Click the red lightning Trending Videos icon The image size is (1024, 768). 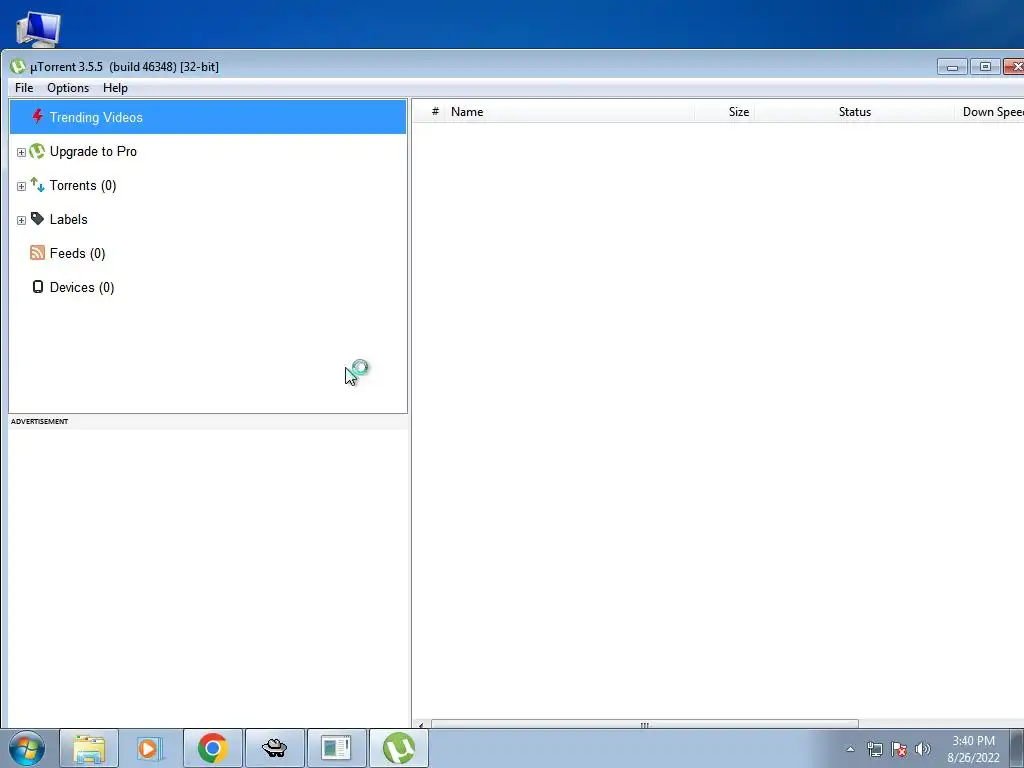click(x=37, y=117)
